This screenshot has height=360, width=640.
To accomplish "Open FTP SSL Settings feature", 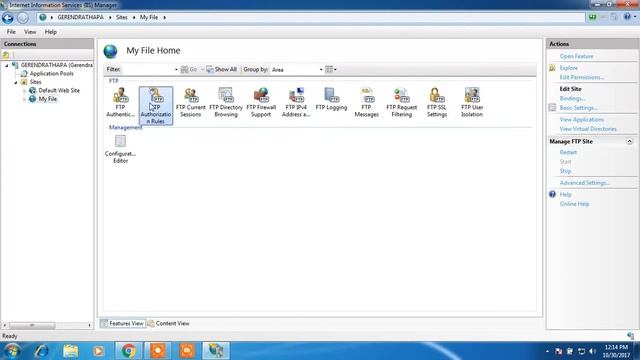I will [x=437, y=102].
